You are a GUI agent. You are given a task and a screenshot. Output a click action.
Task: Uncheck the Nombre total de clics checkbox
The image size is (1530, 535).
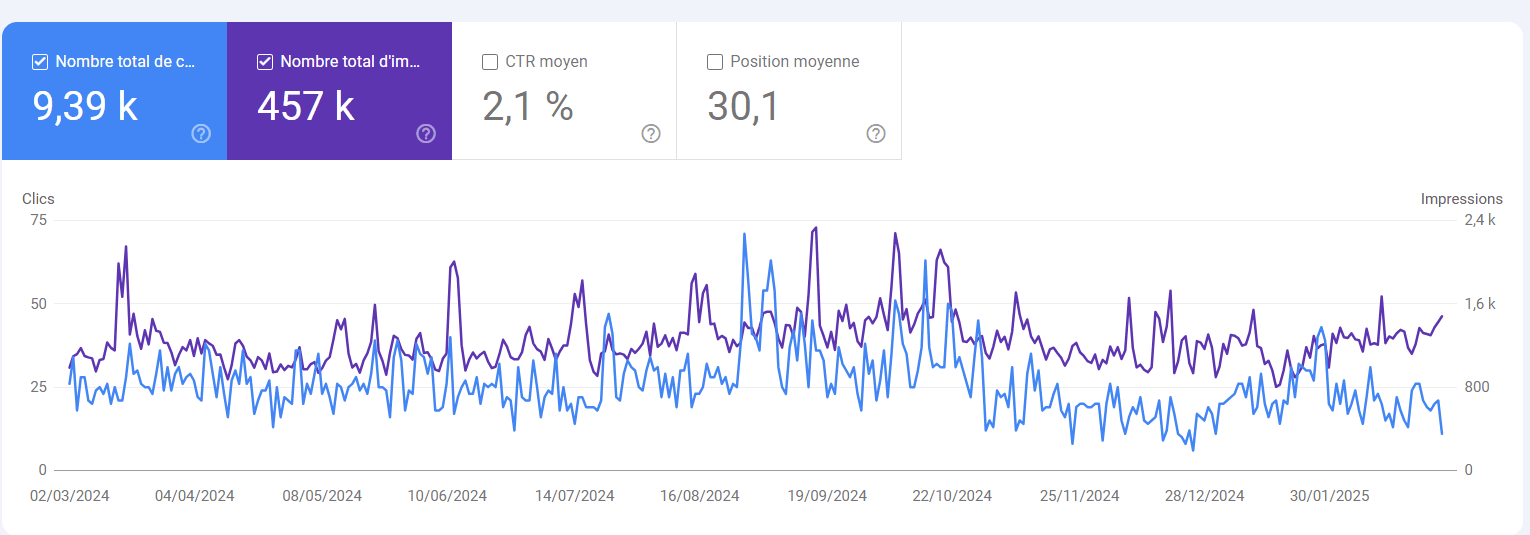40,62
